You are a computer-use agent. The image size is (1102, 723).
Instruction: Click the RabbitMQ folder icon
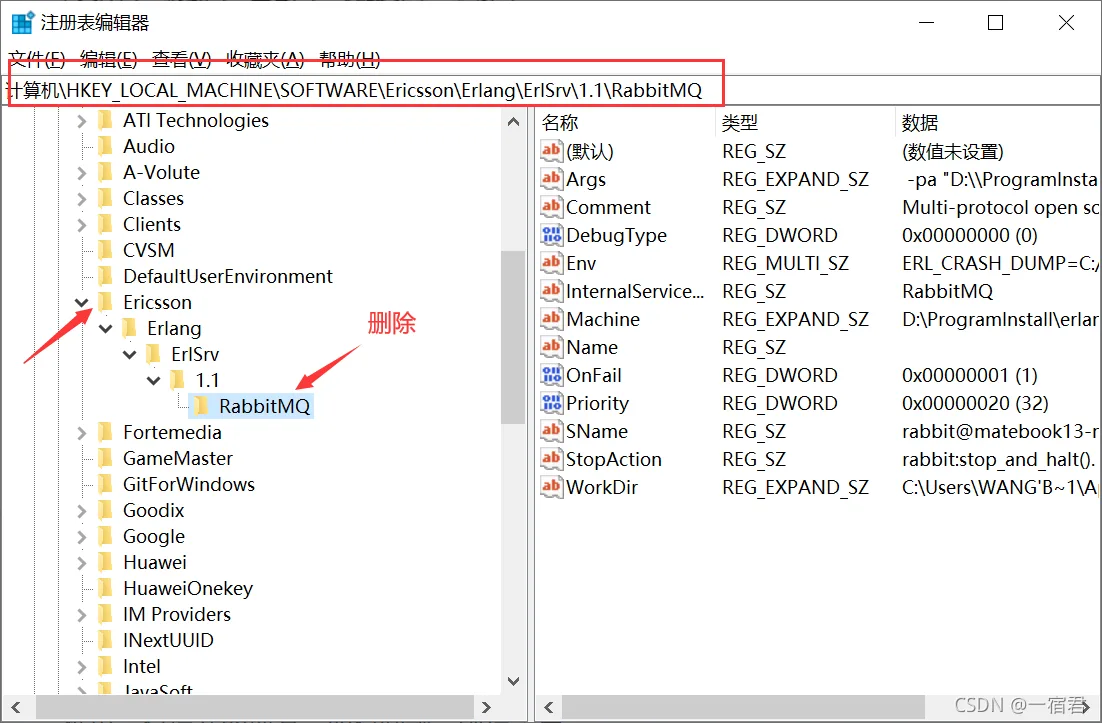201,405
